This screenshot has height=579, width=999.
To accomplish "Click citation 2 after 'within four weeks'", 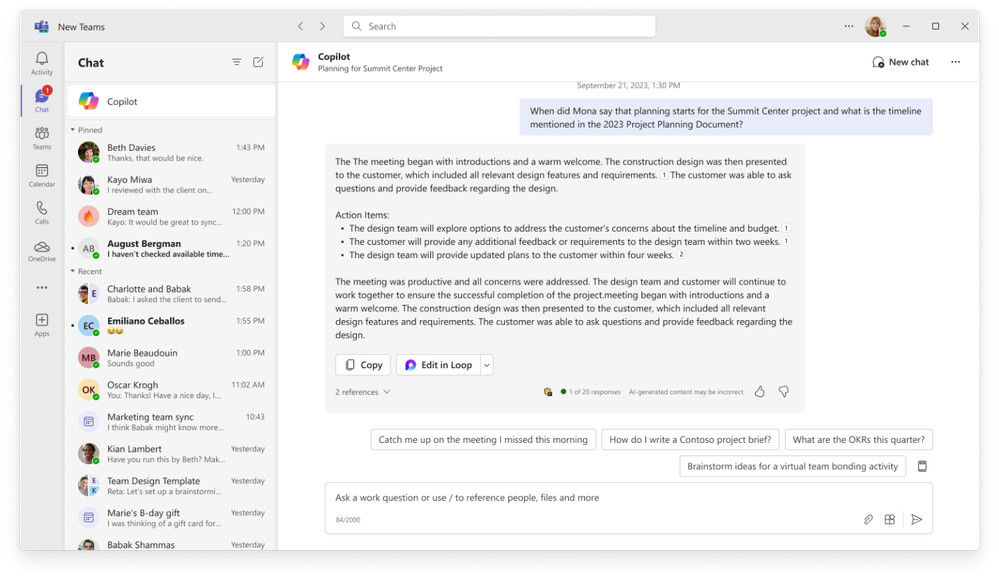I will pos(681,255).
